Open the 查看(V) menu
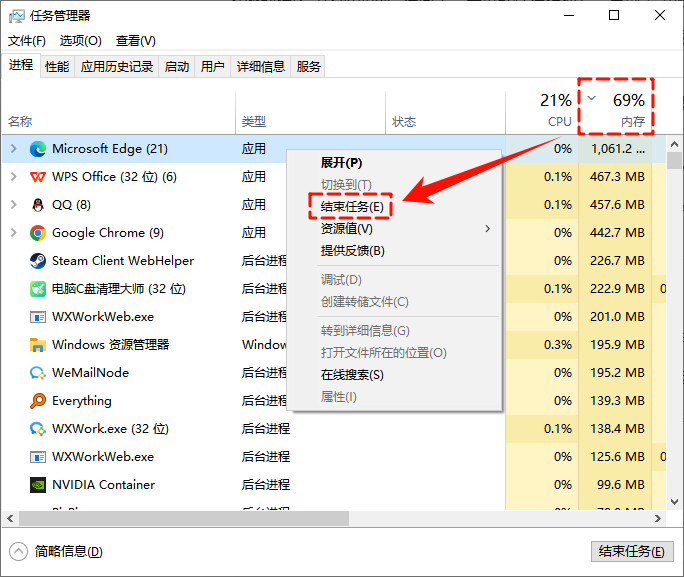Viewport: 684px width, 577px height. click(136, 41)
